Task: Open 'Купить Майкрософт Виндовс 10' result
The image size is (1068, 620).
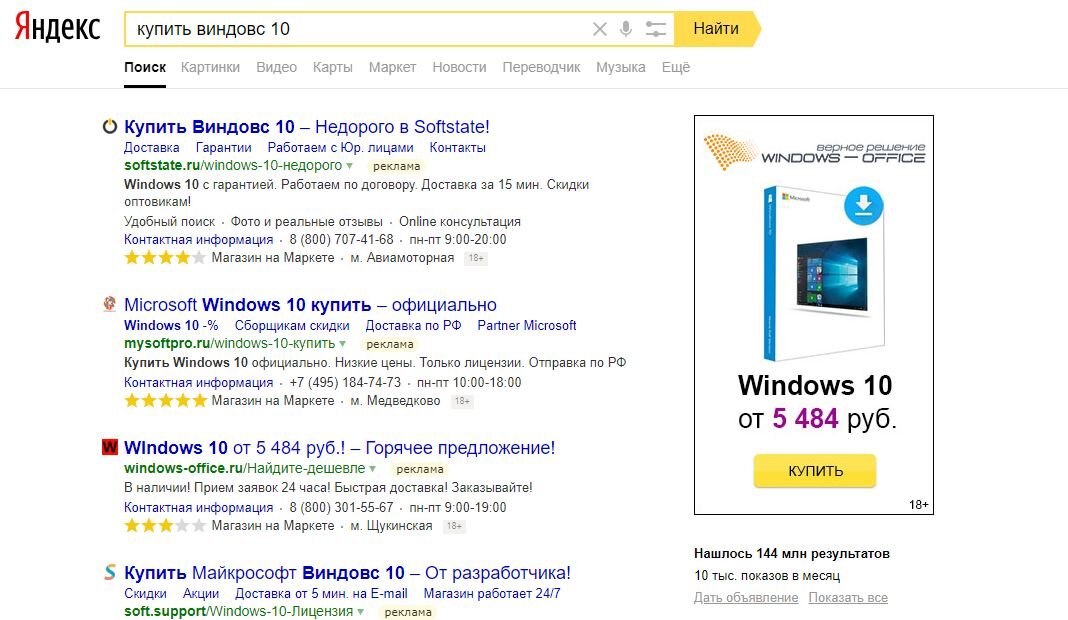Action: point(347,572)
